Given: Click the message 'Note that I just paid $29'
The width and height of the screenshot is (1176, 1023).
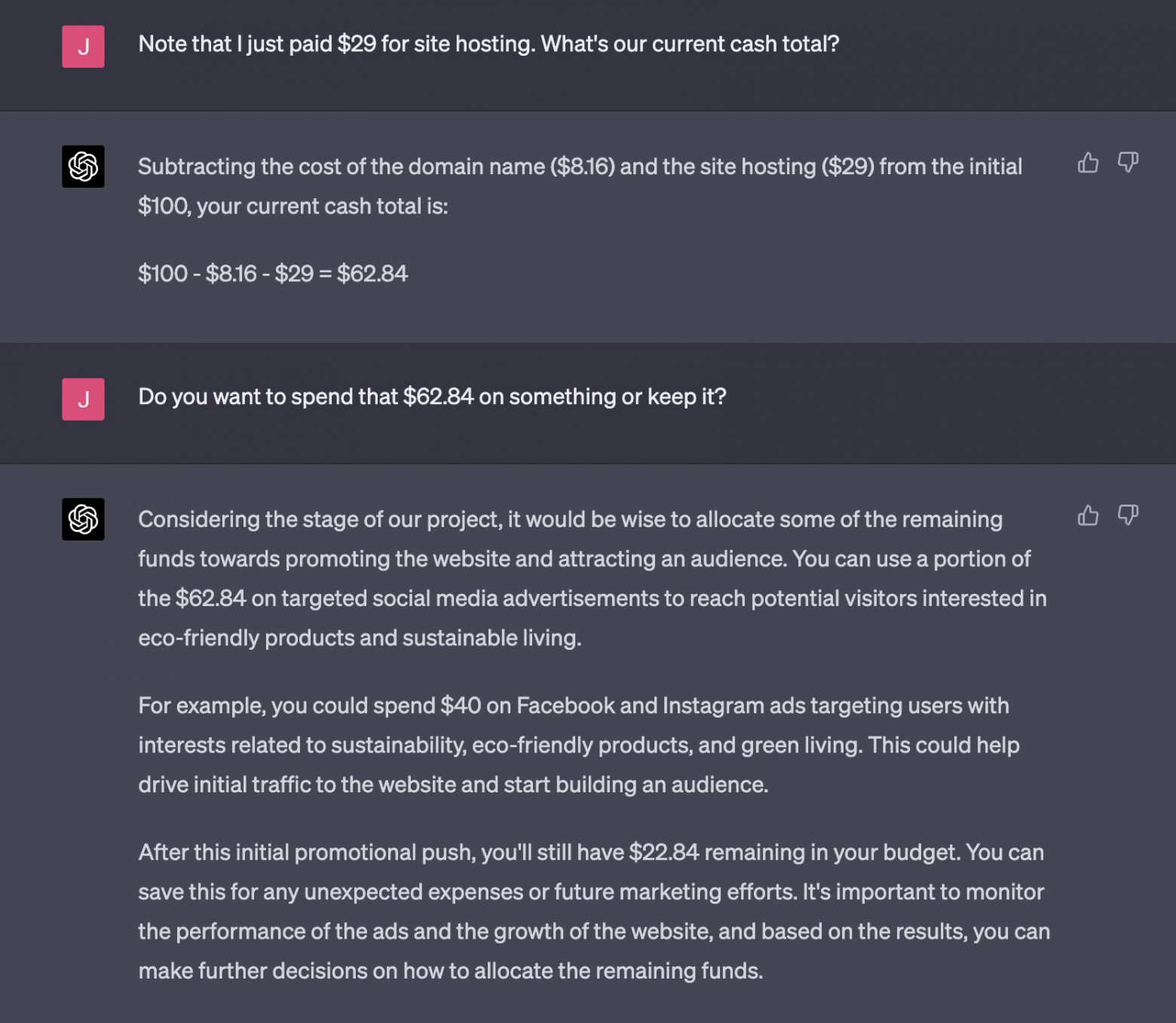Looking at the screenshot, I should pyautogui.click(x=488, y=44).
